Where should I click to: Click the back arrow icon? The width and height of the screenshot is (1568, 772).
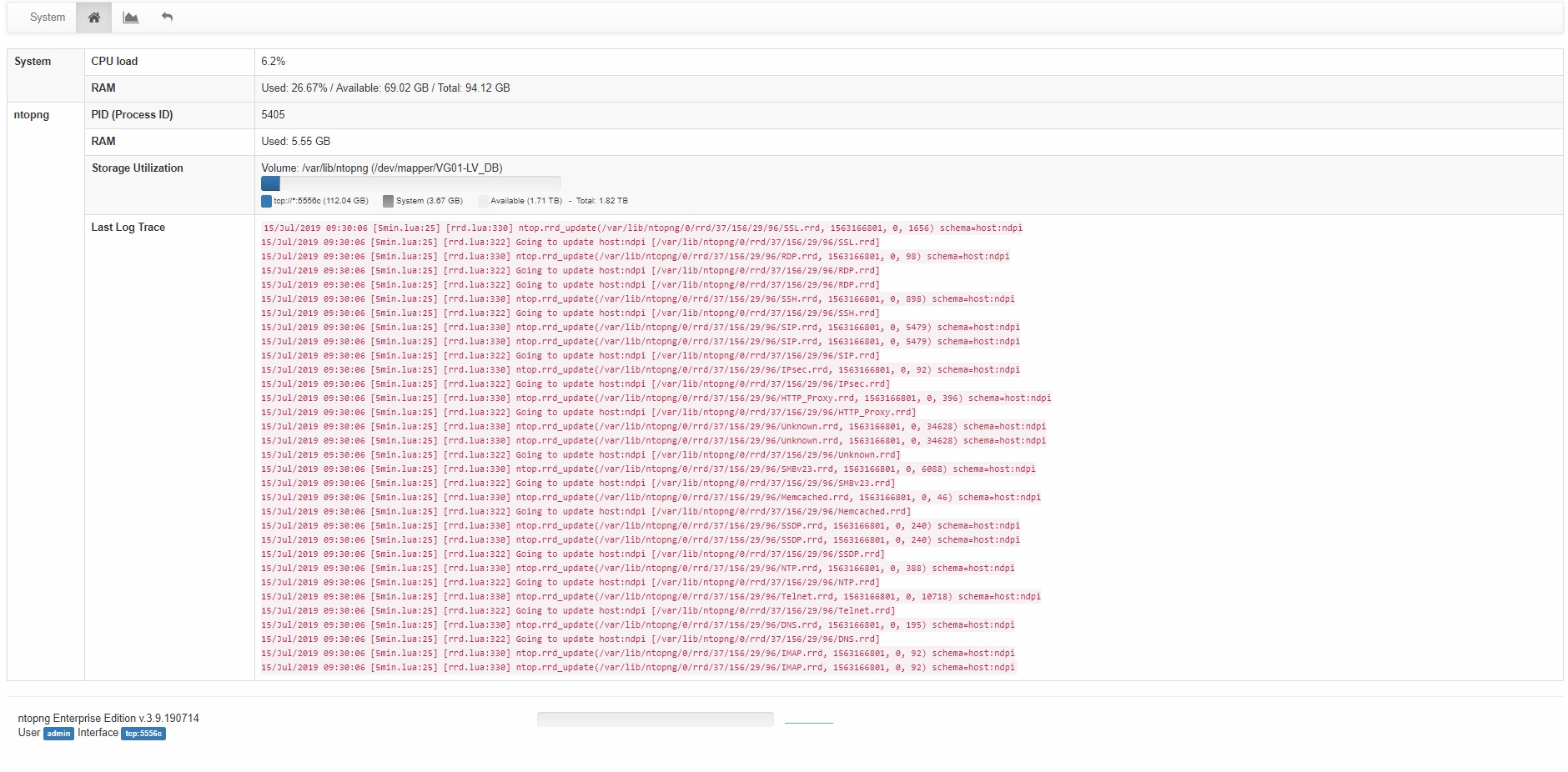click(x=167, y=17)
